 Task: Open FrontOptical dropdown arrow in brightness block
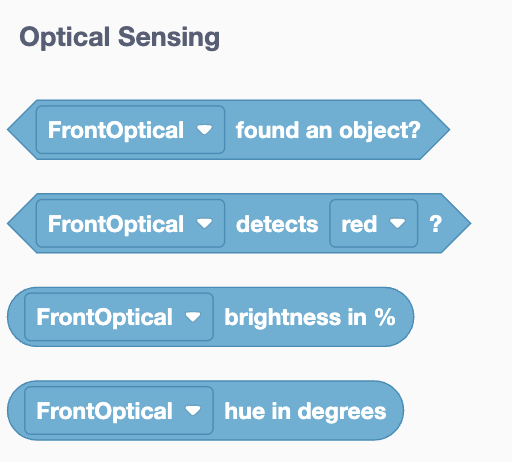point(193,317)
